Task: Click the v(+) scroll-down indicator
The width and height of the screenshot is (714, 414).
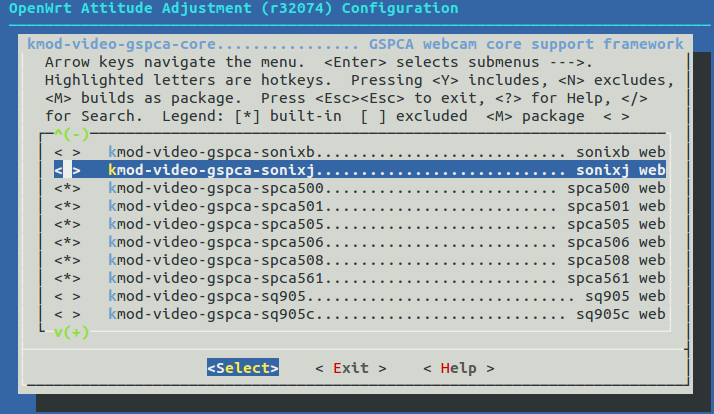Action: [71, 332]
